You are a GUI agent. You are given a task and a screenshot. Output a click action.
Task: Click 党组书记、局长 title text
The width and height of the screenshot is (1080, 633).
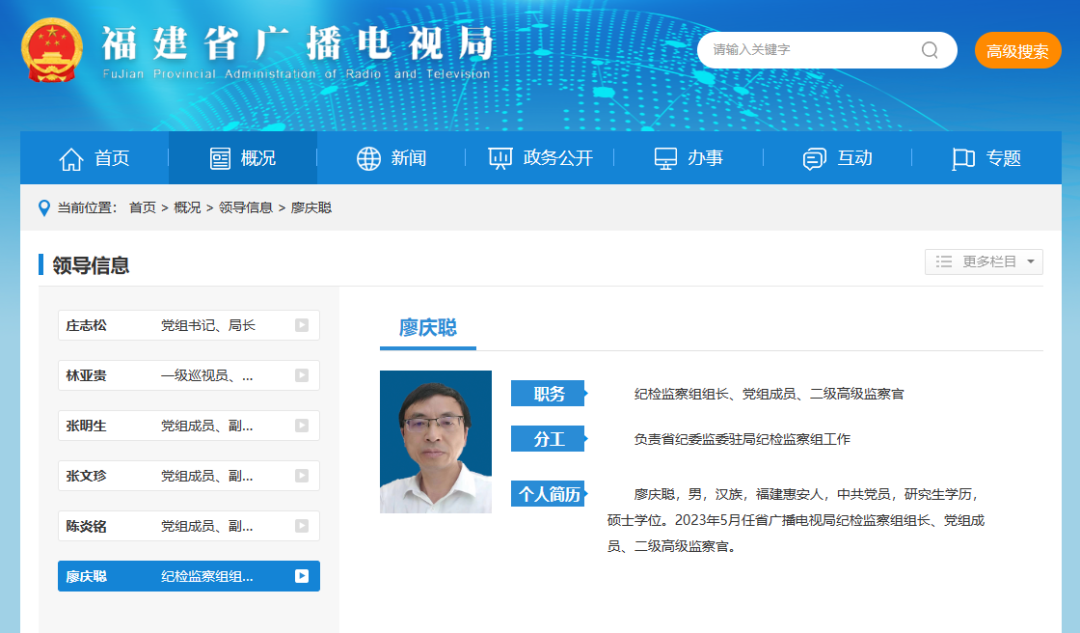point(208,325)
